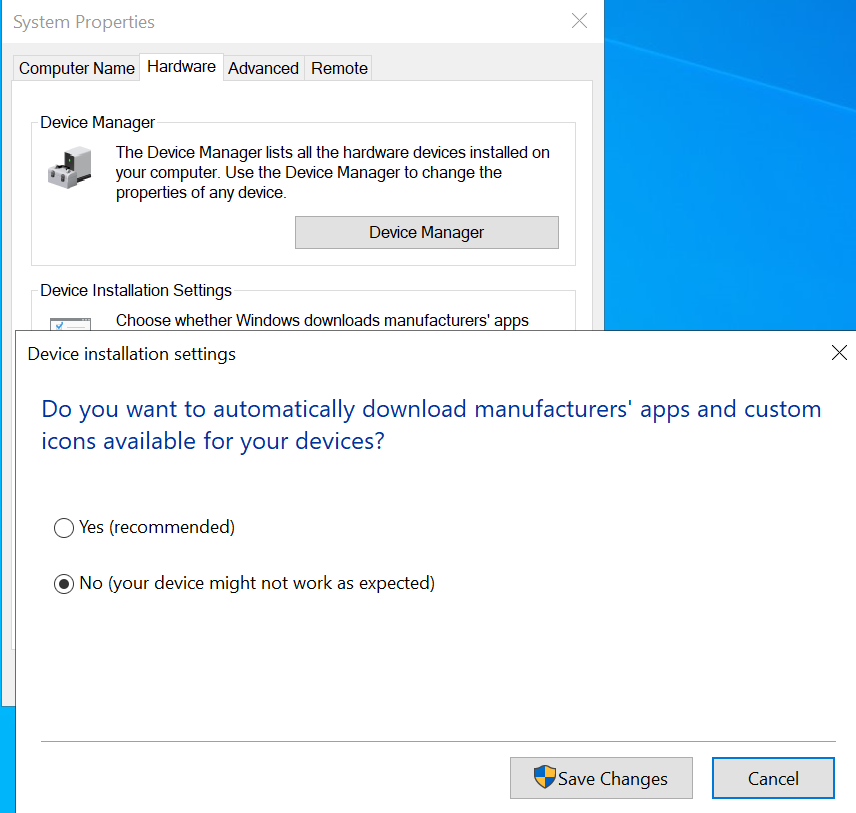856x813 pixels.
Task: Close the System Properties window
Action: coord(579,21)
